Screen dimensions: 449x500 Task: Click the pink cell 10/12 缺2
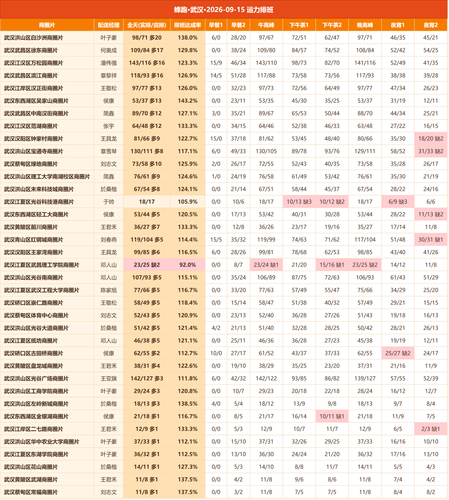pyautogui.click(x=332, y=202)
